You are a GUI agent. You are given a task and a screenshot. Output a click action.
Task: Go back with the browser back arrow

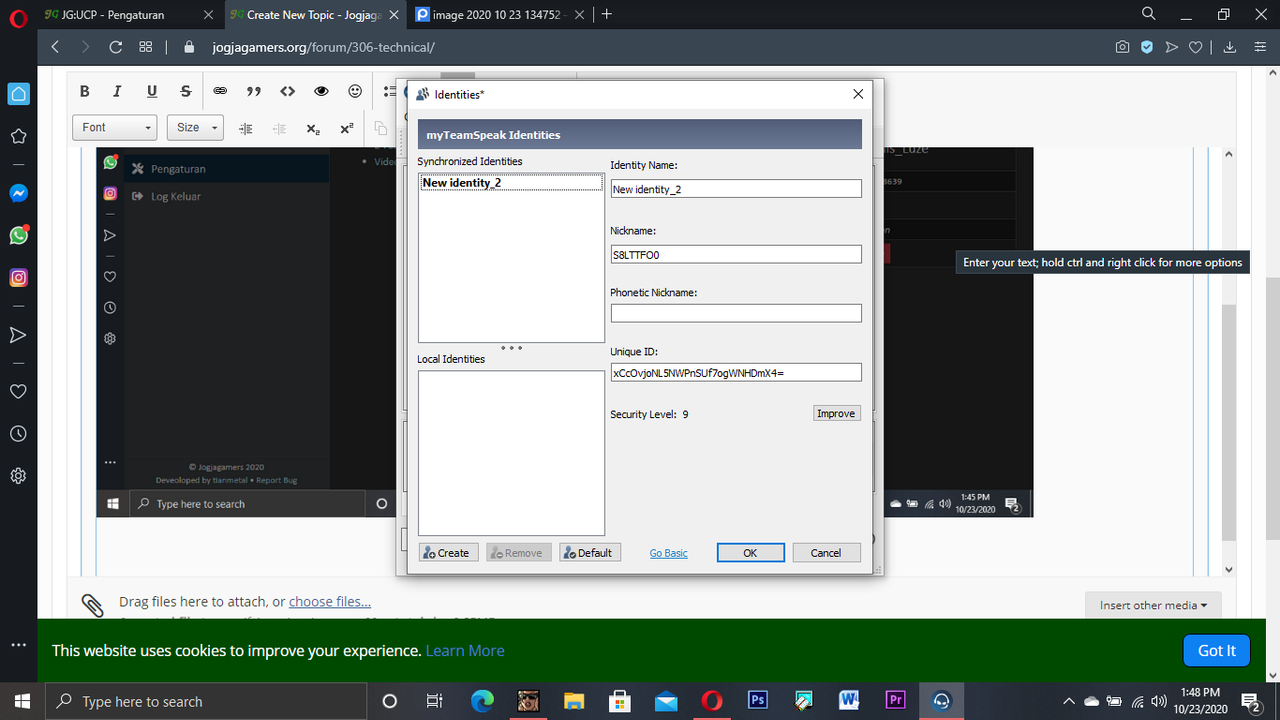click(x=55, y=47)
